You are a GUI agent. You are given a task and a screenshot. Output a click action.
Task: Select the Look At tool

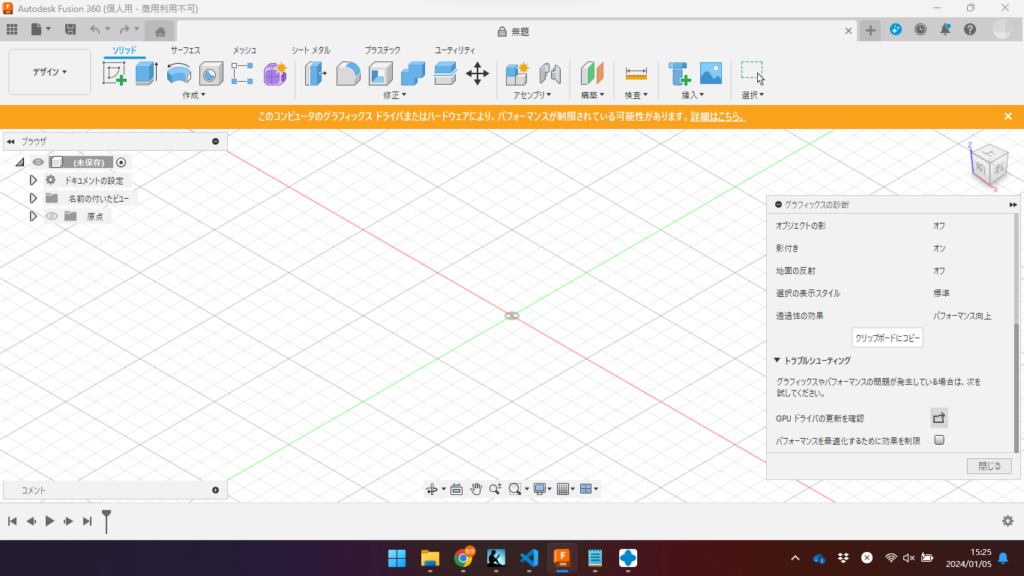456,489
